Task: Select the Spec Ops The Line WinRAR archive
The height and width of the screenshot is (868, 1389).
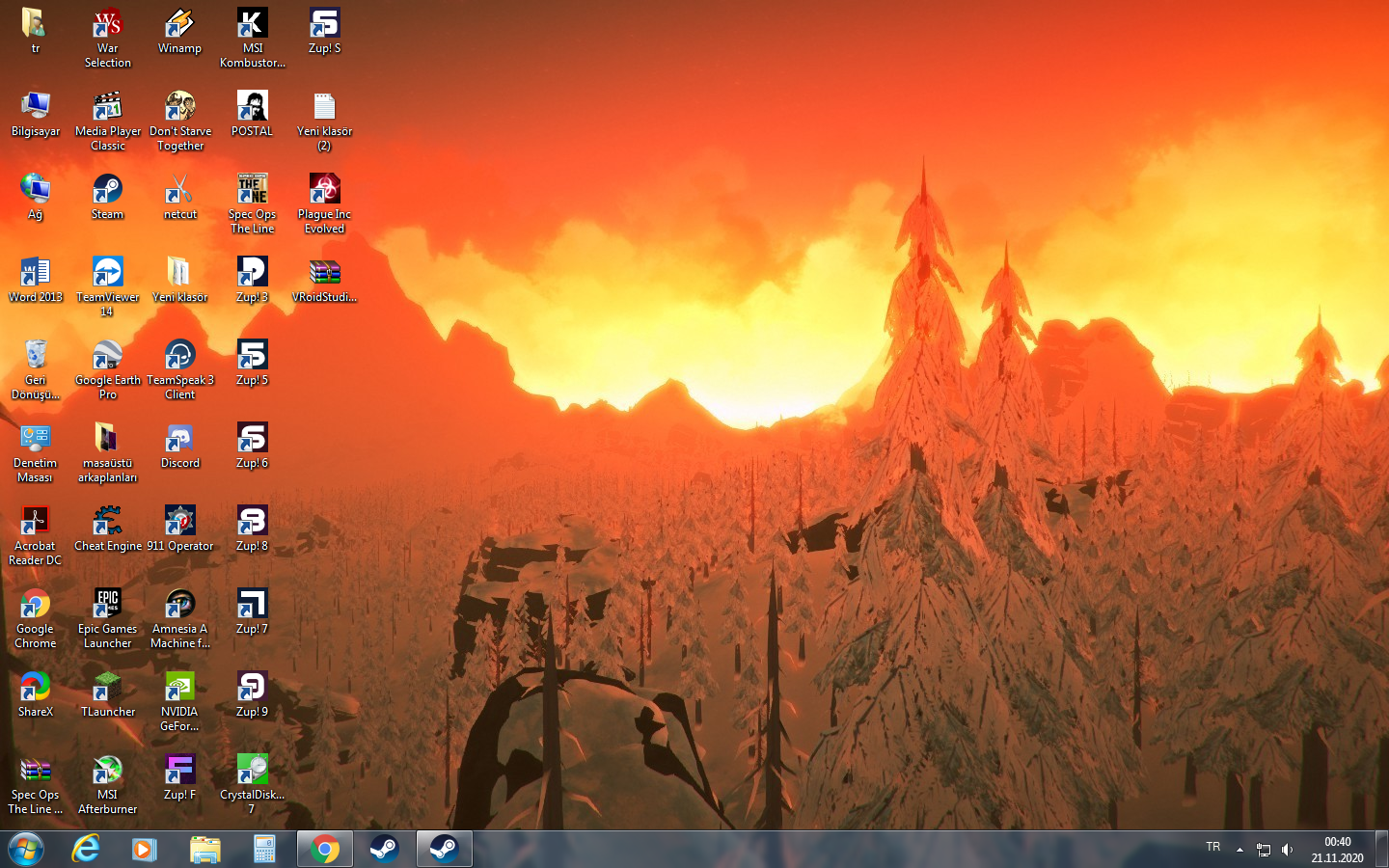Action: click(36, 785)
